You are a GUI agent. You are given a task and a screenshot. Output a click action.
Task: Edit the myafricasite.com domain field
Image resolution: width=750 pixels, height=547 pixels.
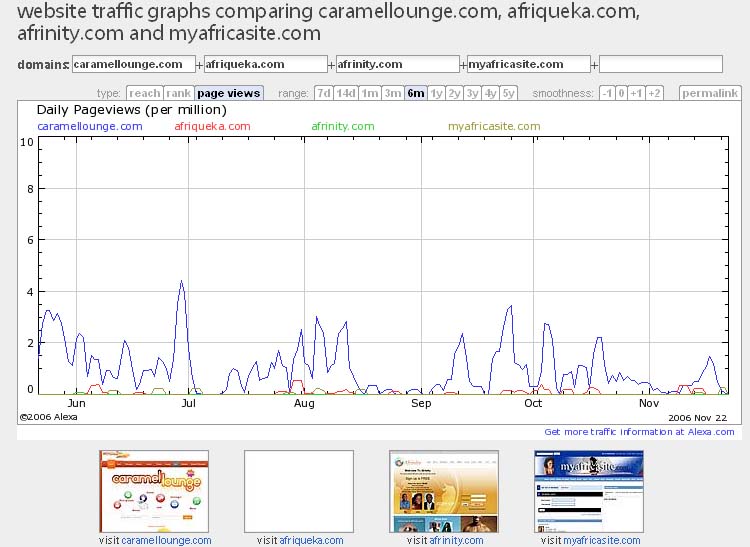coord(529,65)
